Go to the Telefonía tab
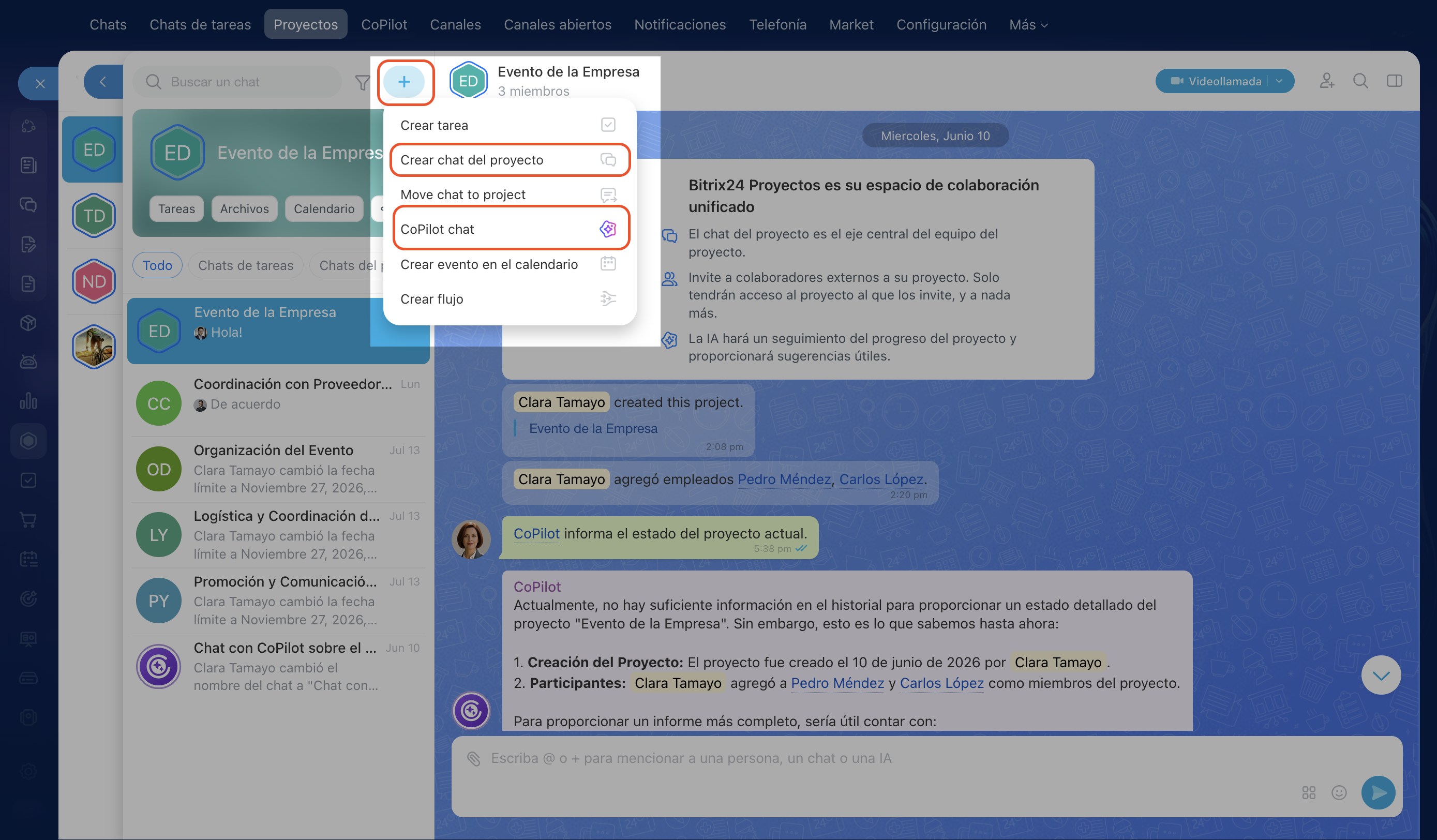The image size is (1437, 840). [x=777, y=24]
